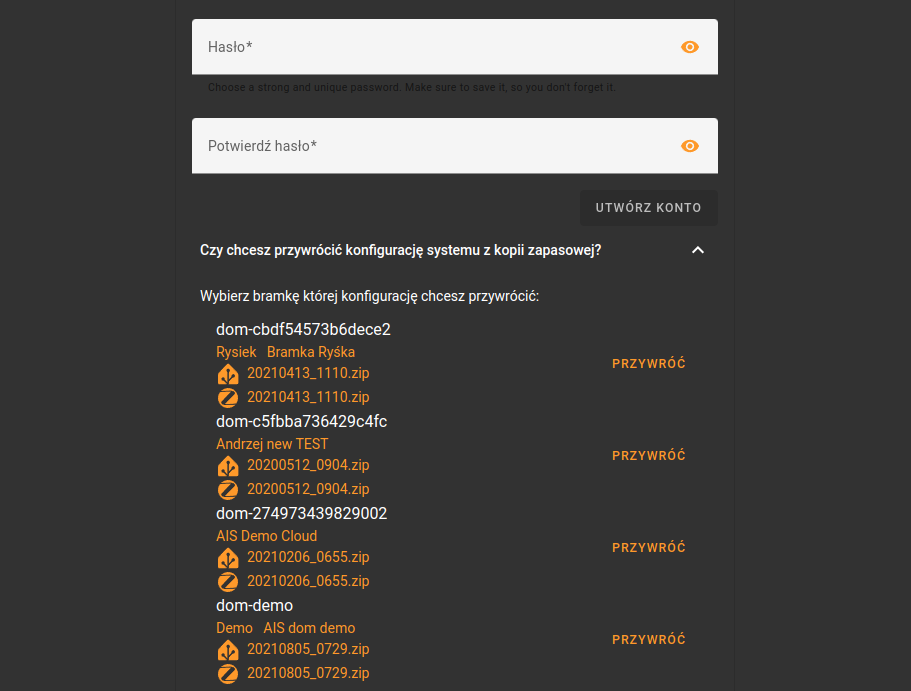The height and width of the screenshot is (691, 911).
Task: Click Home Assistant icon beside 20210206_0655.zip
Action: pos(228,558)
